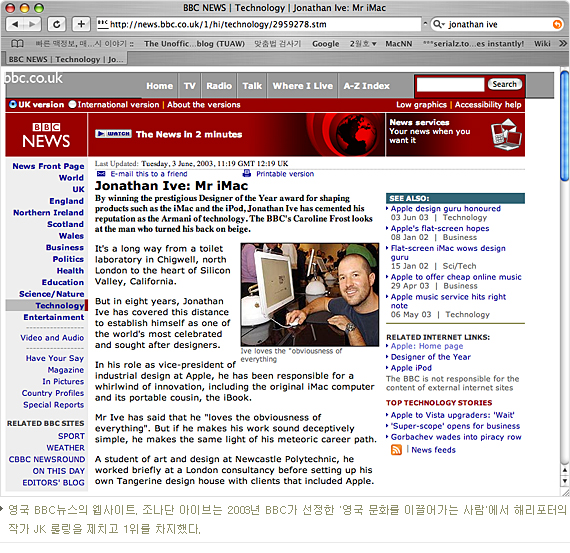
Task: Click the Jonathan Ive photo
Action: coord(310,294)
